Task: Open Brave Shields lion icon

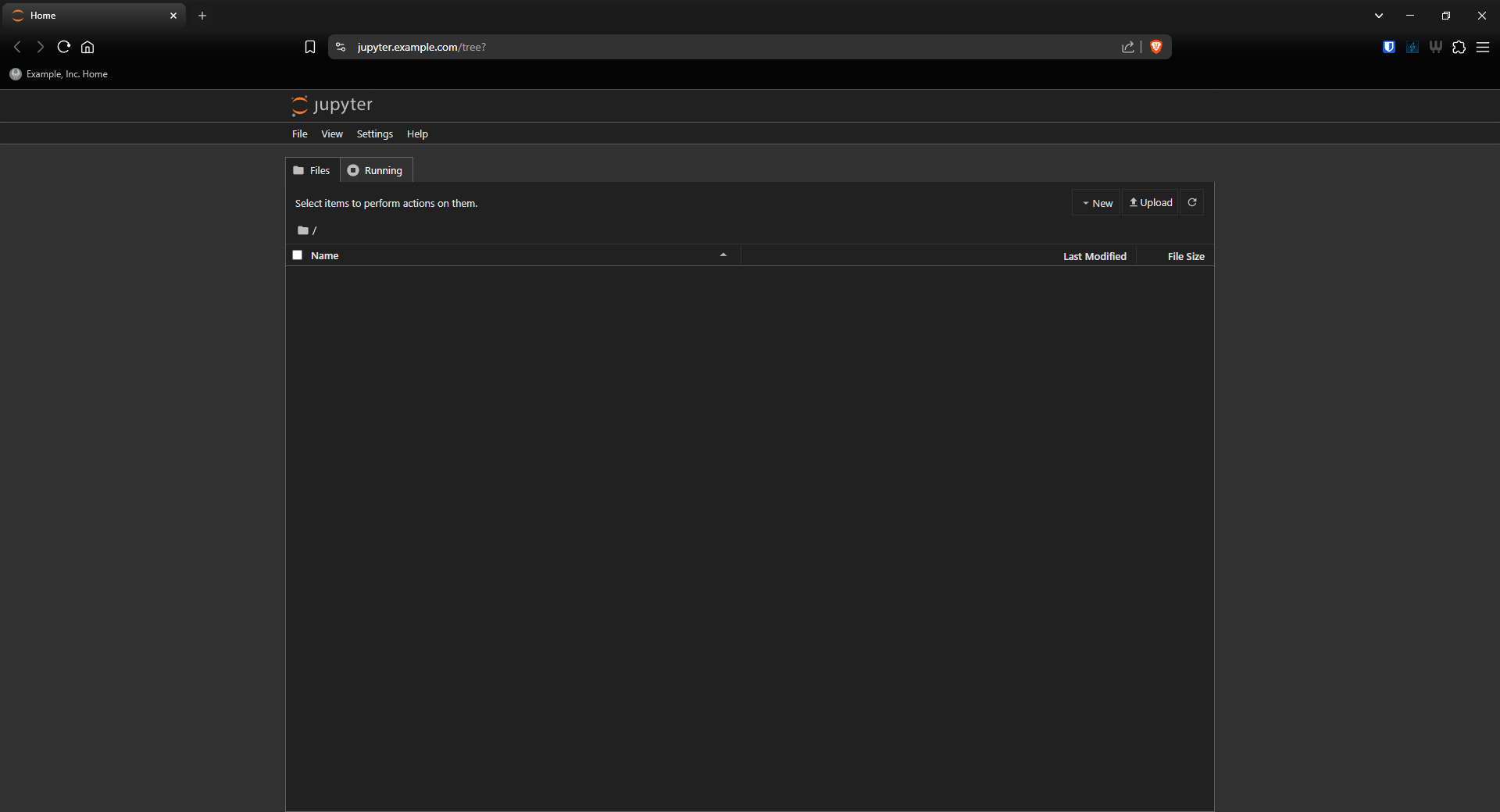Action: [1156, 47]
